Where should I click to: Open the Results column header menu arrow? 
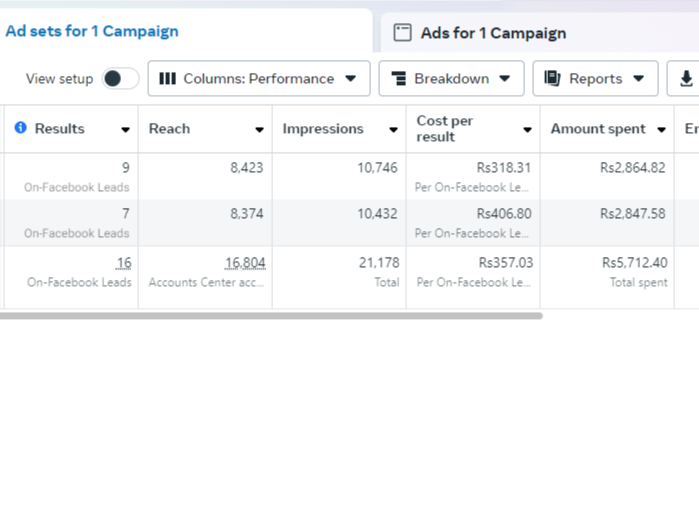125,130
